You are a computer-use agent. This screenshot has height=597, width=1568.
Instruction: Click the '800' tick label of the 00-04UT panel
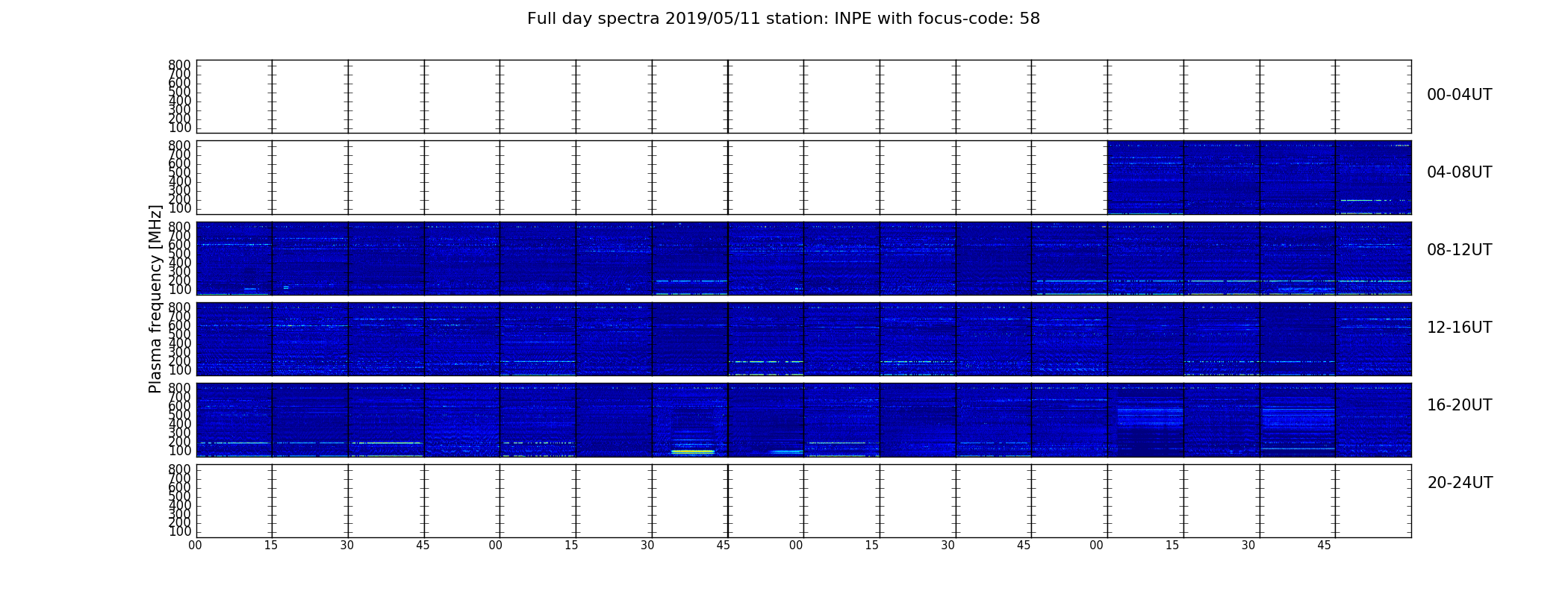coord(180,65)
